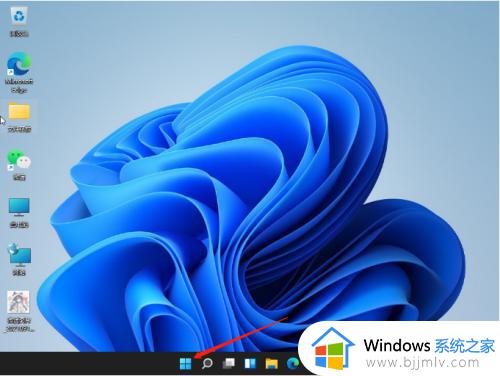
Task: Click the taskbar Search magnifier icon
Action: (x=207, y=363)
